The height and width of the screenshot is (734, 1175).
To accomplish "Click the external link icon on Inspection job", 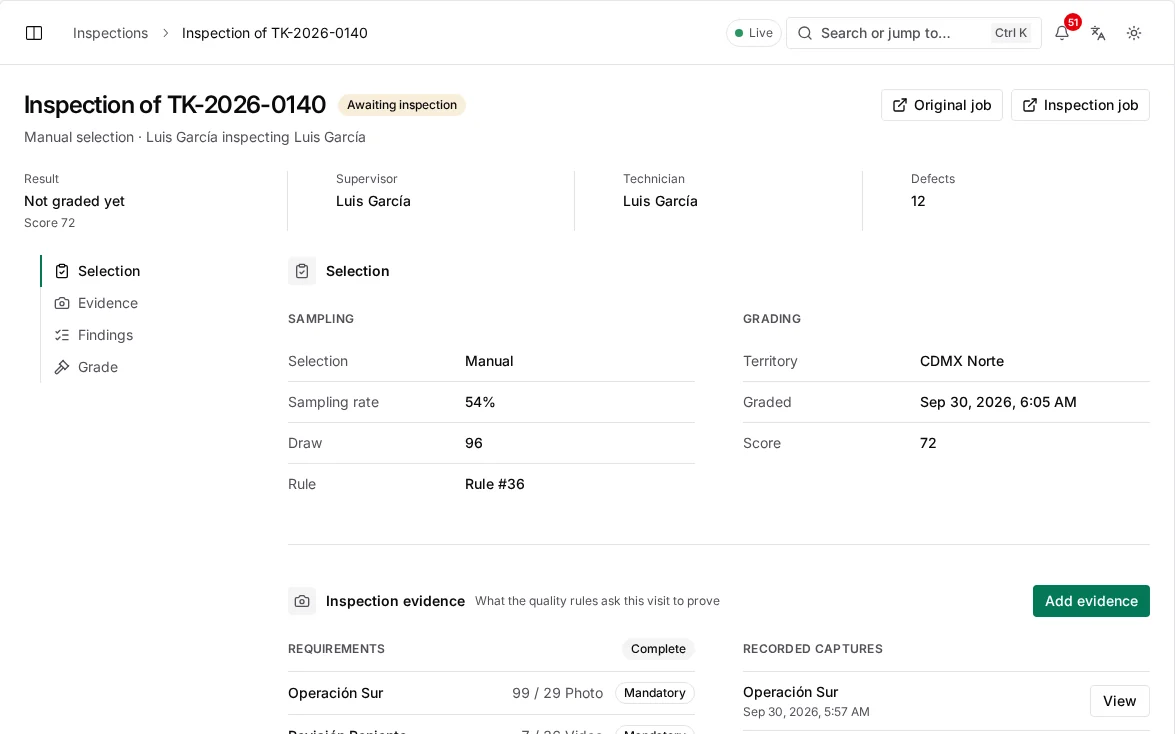I will (x=1030, y=105).
